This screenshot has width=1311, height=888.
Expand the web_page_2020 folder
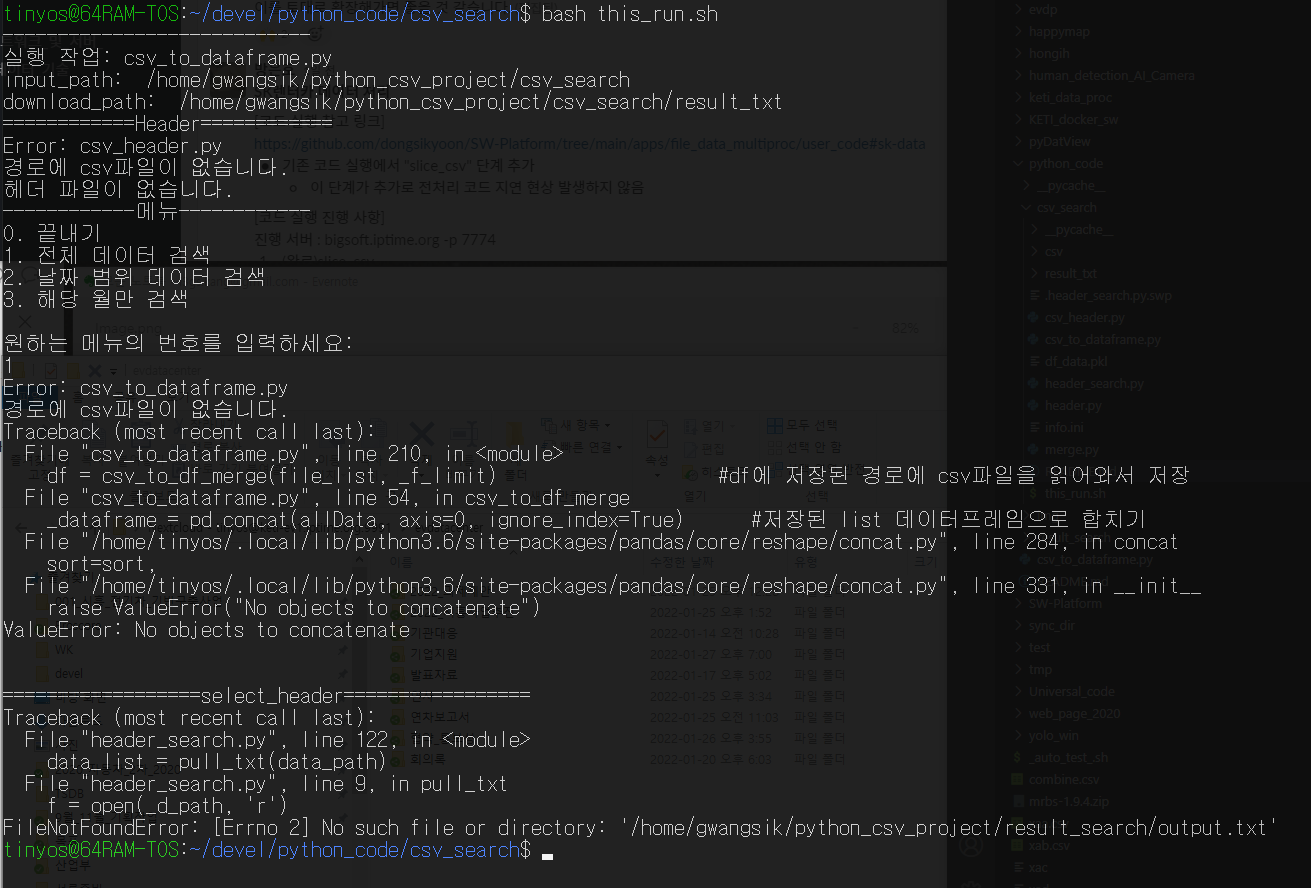click(1019, 713)
